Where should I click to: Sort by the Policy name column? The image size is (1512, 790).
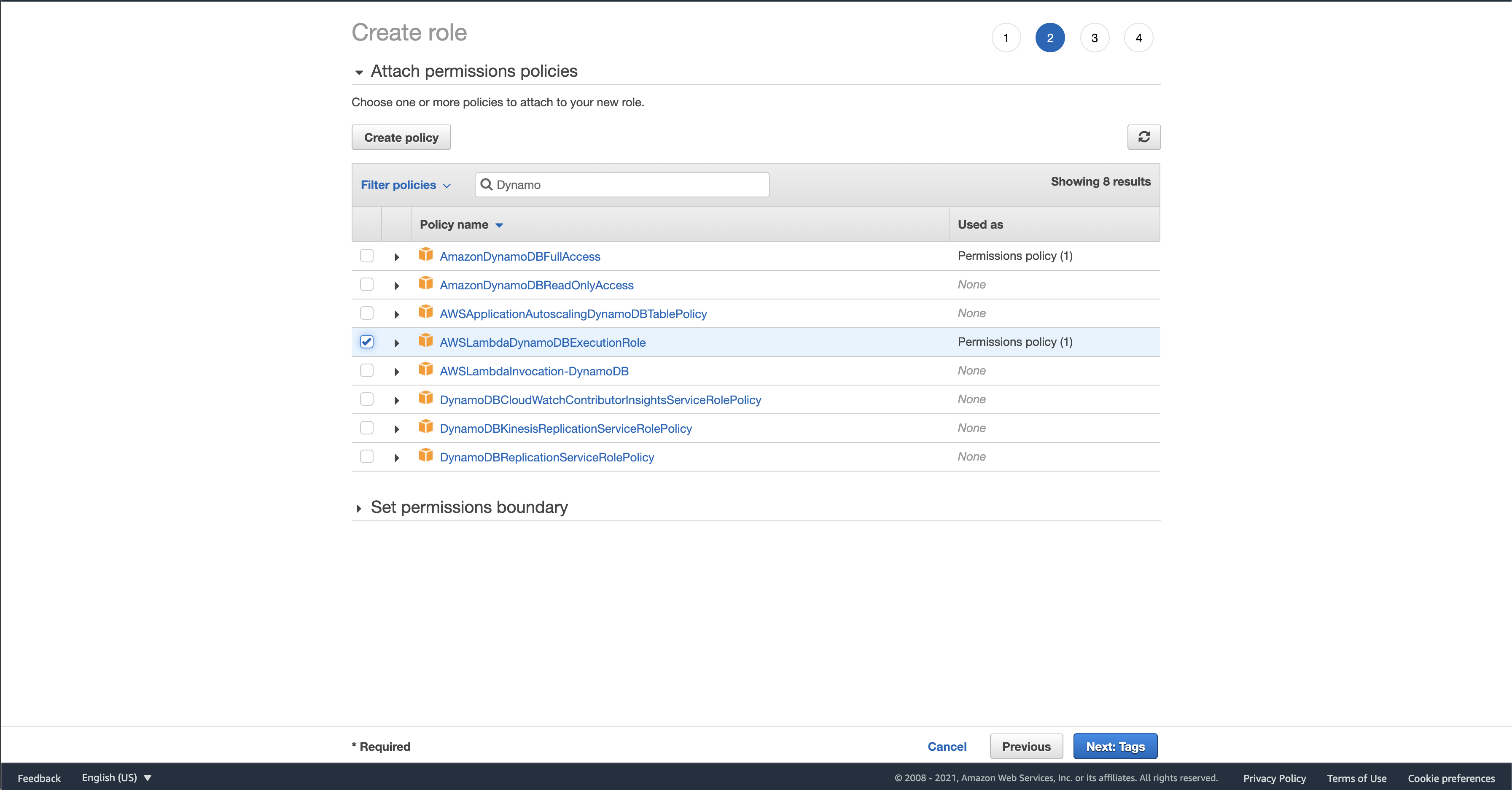[x=461, y=224]
